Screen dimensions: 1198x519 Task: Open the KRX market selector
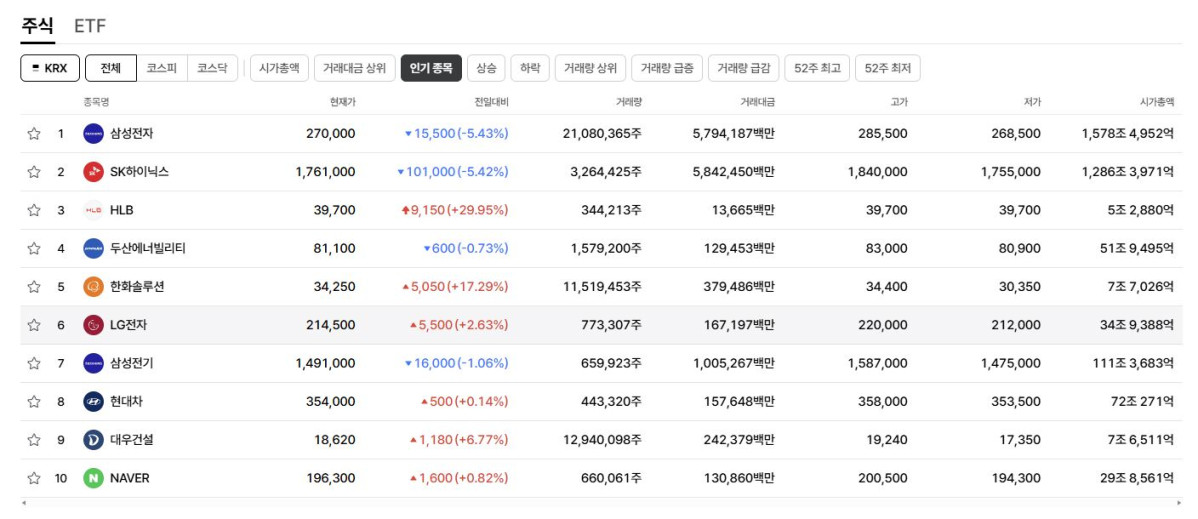tap(50, 68)
